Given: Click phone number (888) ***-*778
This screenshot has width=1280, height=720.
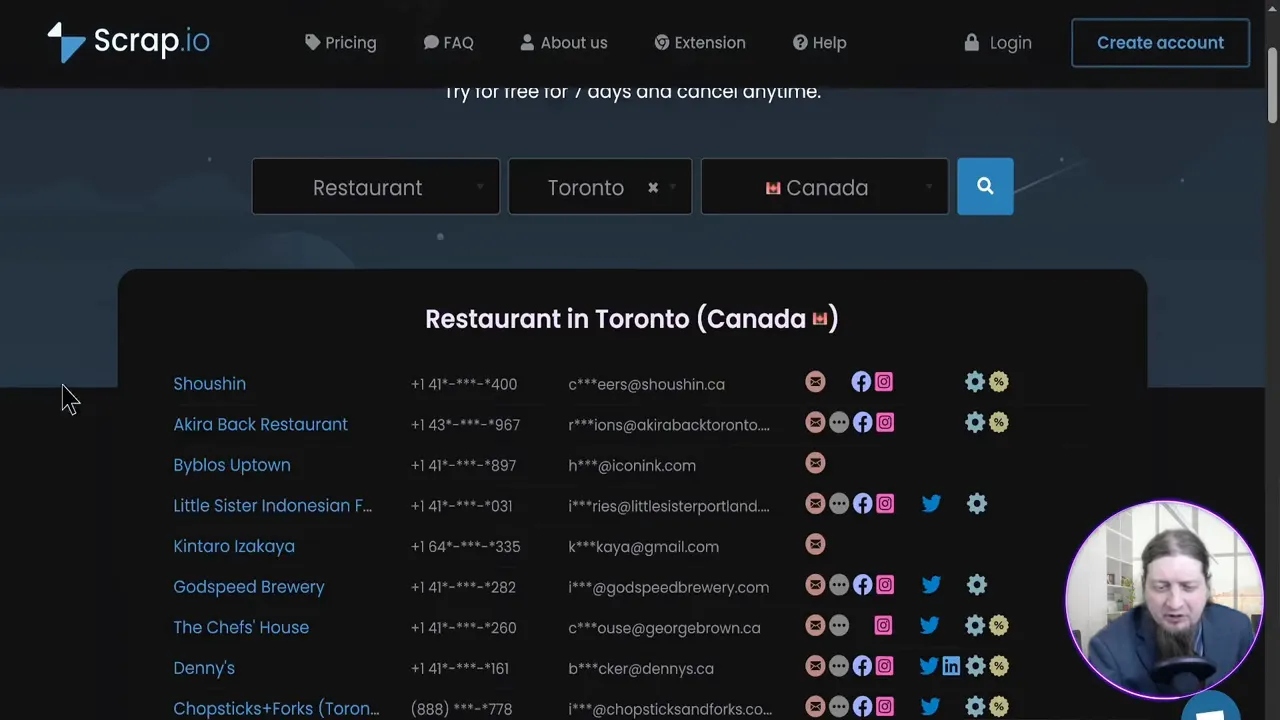Looking at the screenshot, I should coord(461,709).
